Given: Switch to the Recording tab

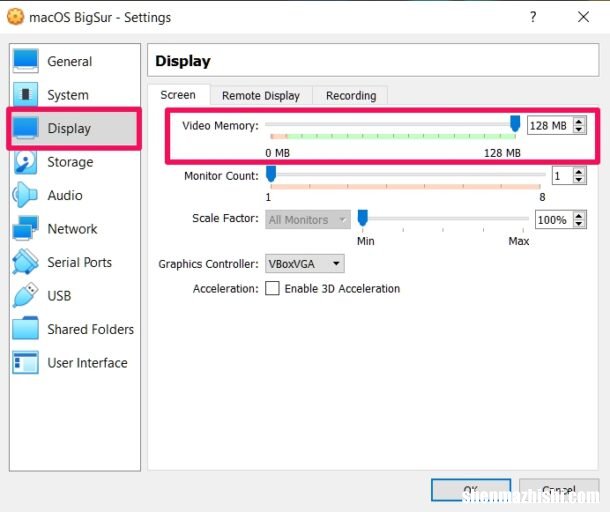Looking at the screenshot, I should (351, 96).
